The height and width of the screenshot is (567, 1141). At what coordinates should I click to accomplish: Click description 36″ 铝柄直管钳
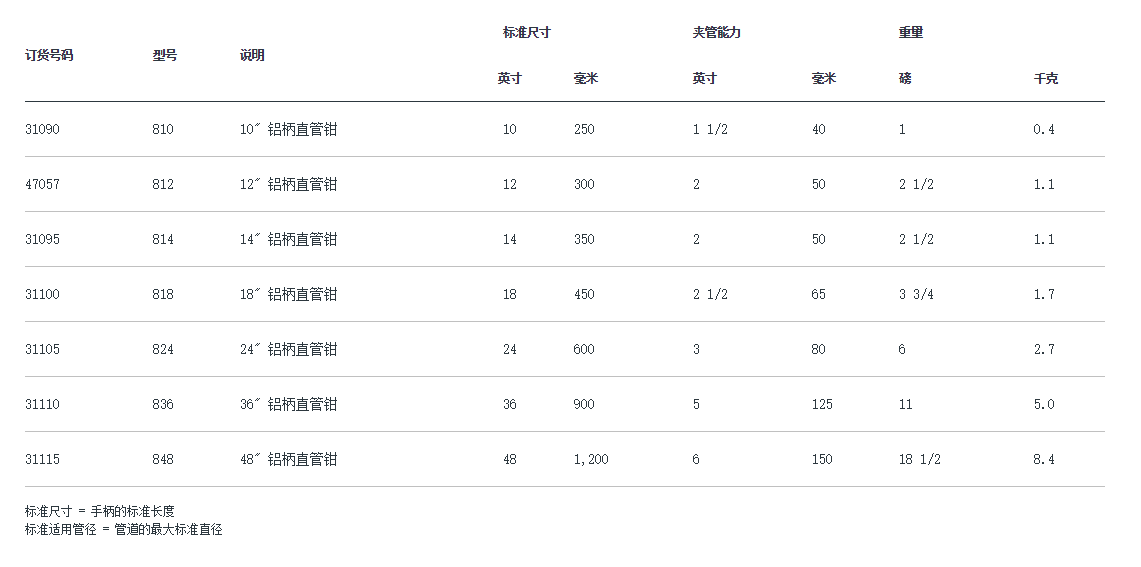(x=288, y=404)
